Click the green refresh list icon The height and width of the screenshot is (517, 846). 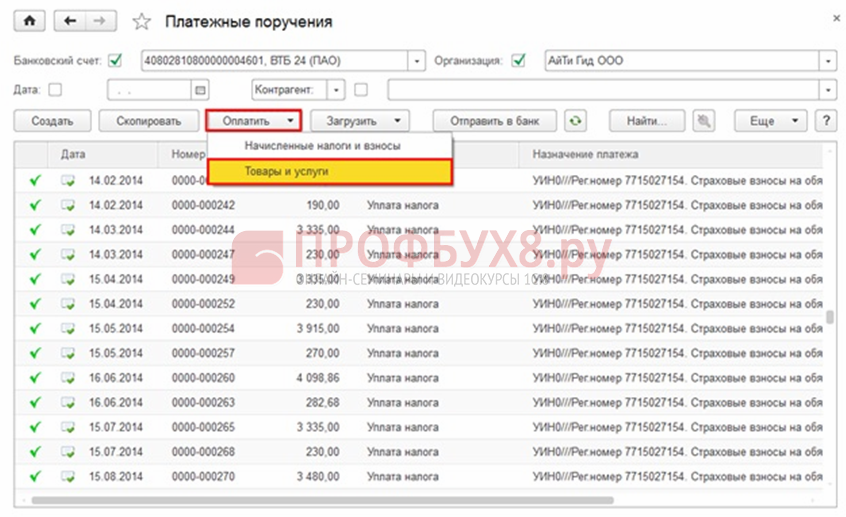(574, 121)
